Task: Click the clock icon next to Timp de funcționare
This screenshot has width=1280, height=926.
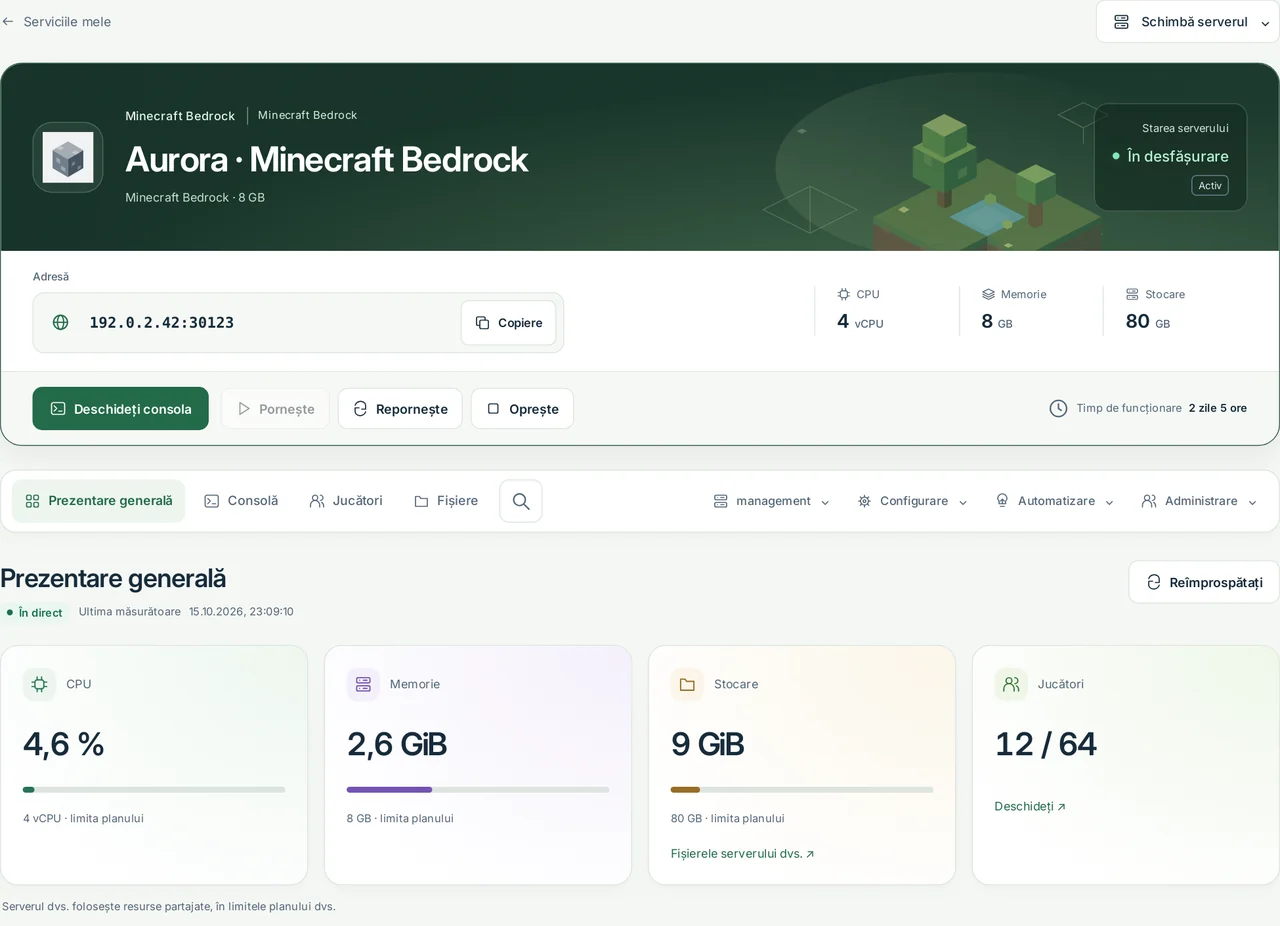Action: [1058, 408]
